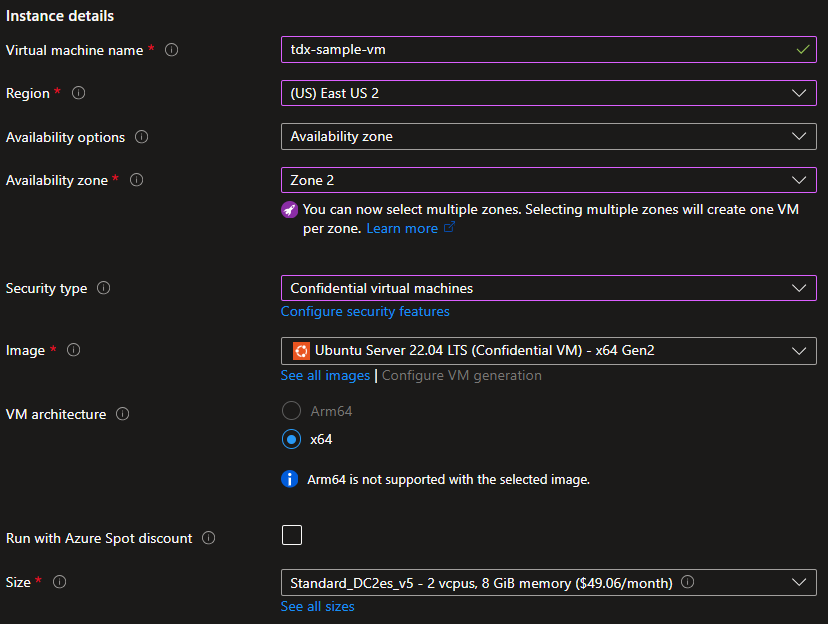Click the See all images link
Screen dimensions: 828x624
click(x=325, y=376)
